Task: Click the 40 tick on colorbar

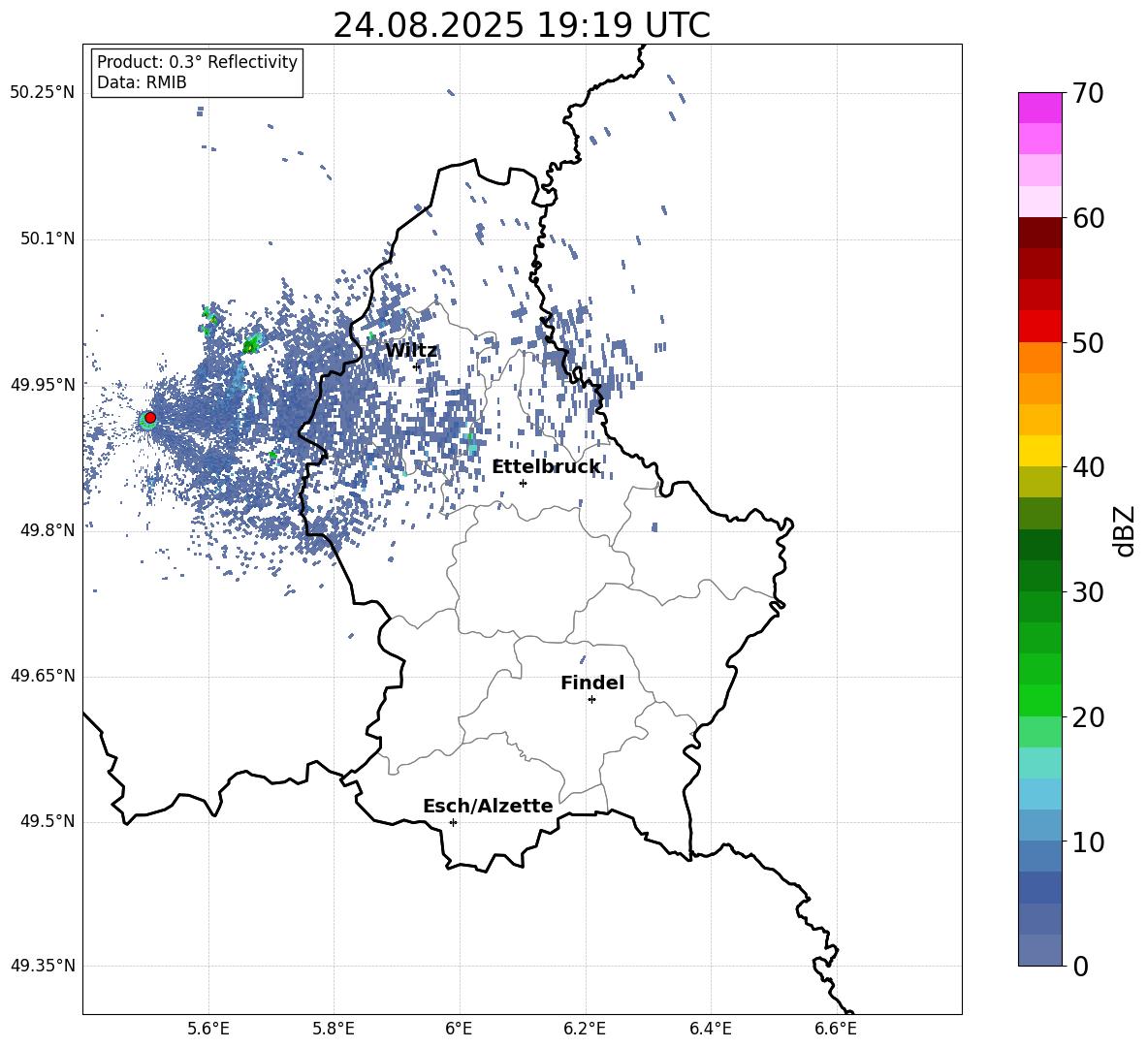Action: (1088, 467)
